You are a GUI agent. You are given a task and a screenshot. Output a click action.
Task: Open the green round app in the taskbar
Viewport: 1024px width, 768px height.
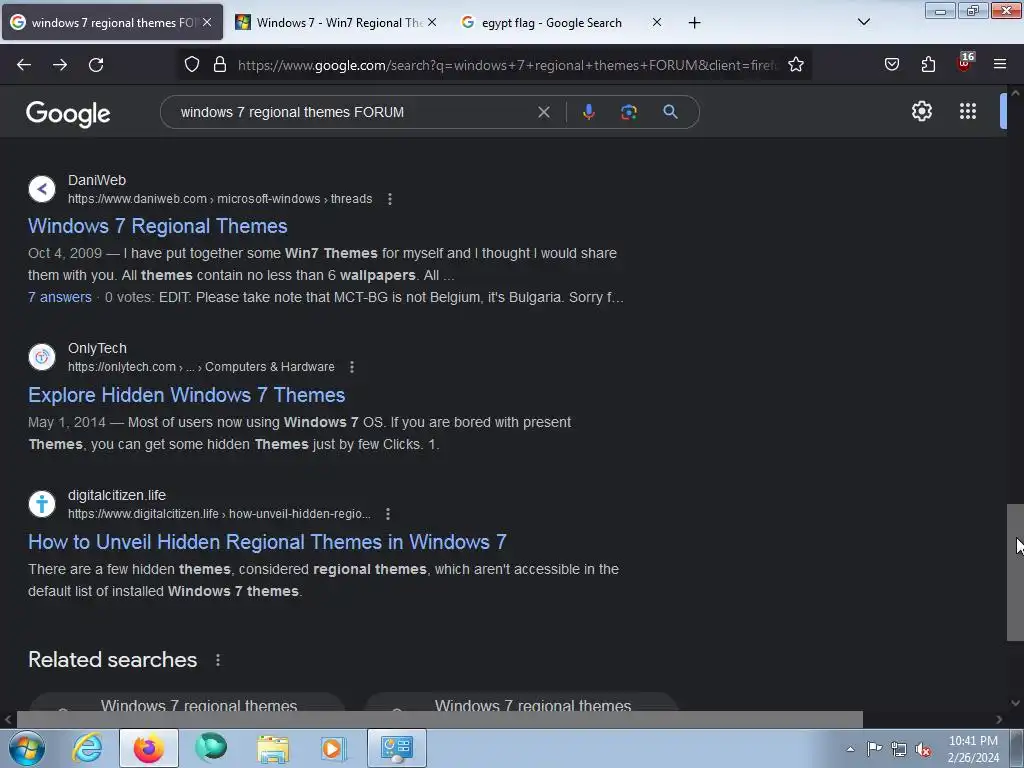click(x=211, y=747)
